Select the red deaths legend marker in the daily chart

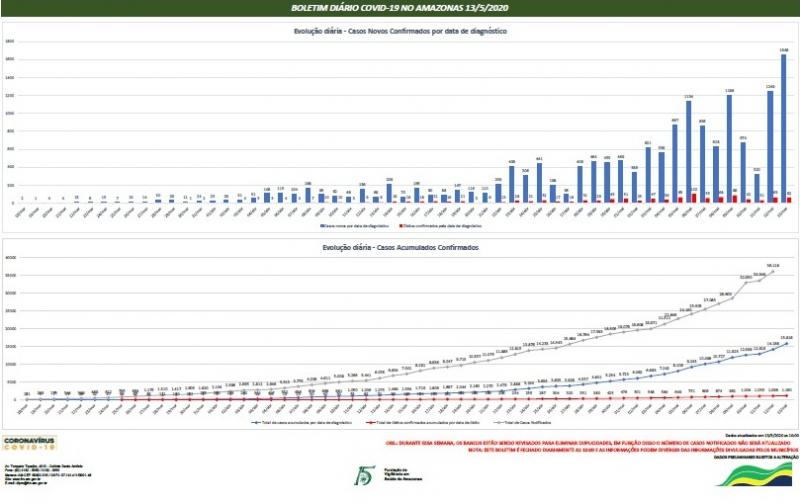click(x=401, y=225)
